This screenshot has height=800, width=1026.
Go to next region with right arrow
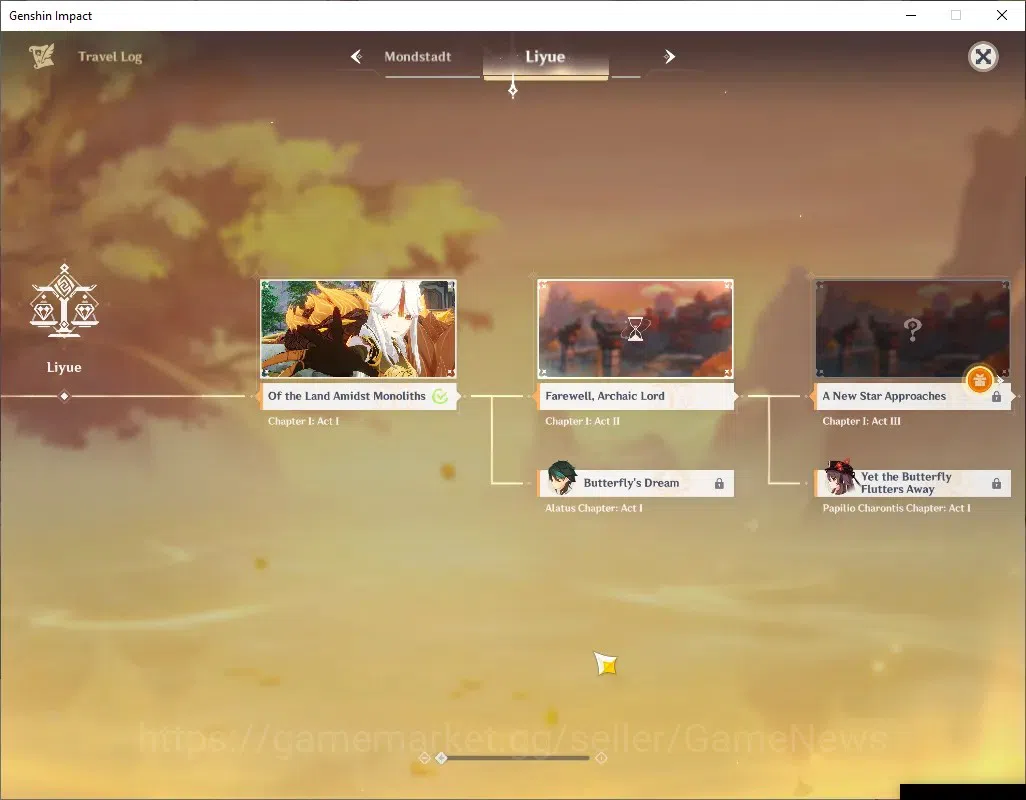[669, 57]
